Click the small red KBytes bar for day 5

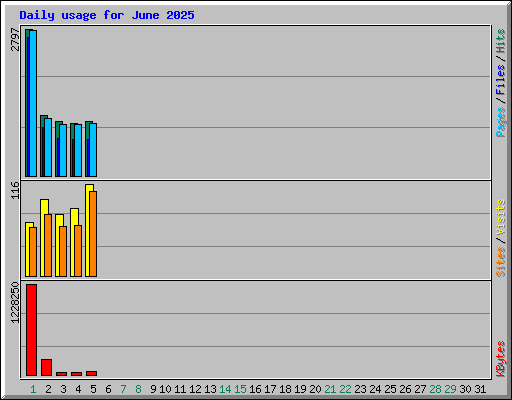tap(91, 374)
